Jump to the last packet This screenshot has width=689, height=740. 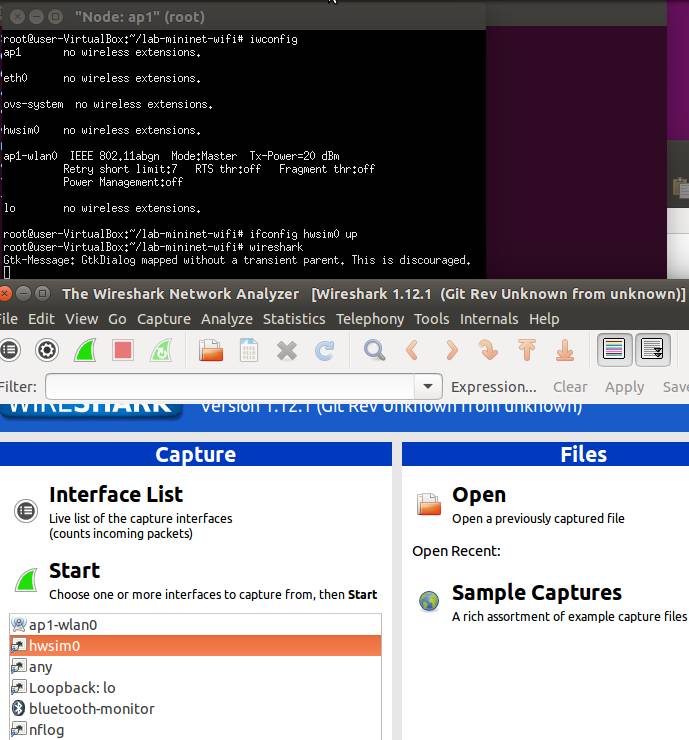click(x=564, y=350)
